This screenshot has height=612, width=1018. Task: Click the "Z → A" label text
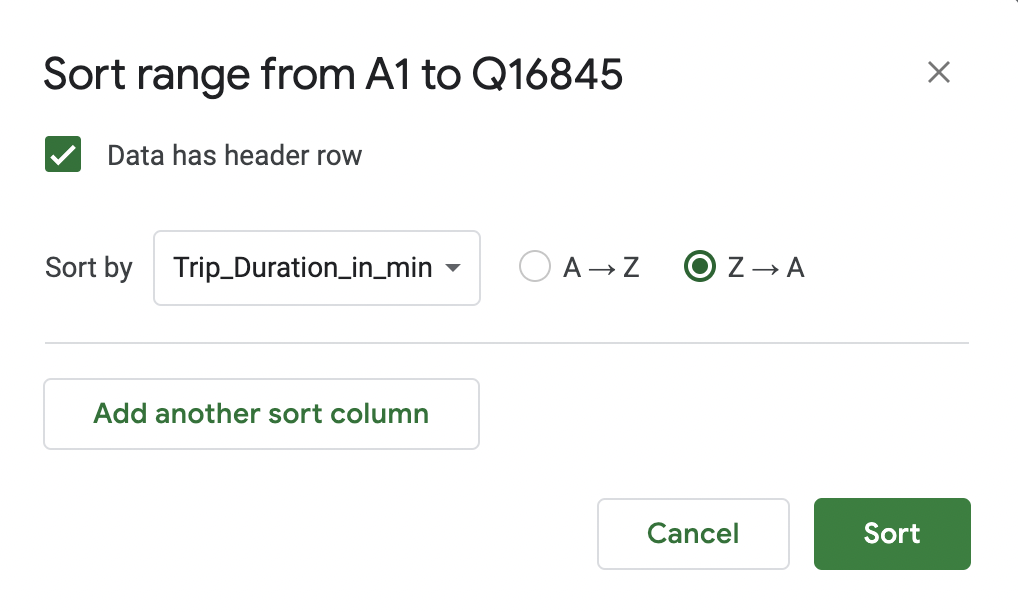click(768, 268)
